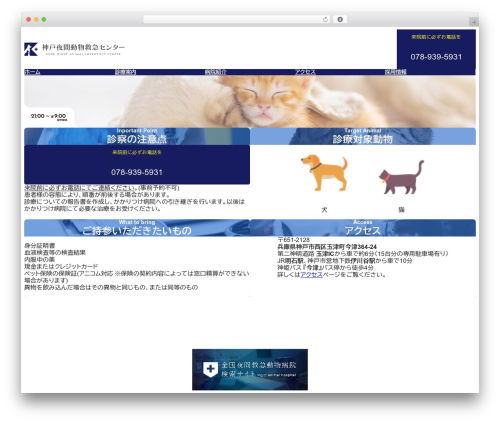Click the sleeping kitten hero image
500x423 pixels.
[x=250, y=101]
